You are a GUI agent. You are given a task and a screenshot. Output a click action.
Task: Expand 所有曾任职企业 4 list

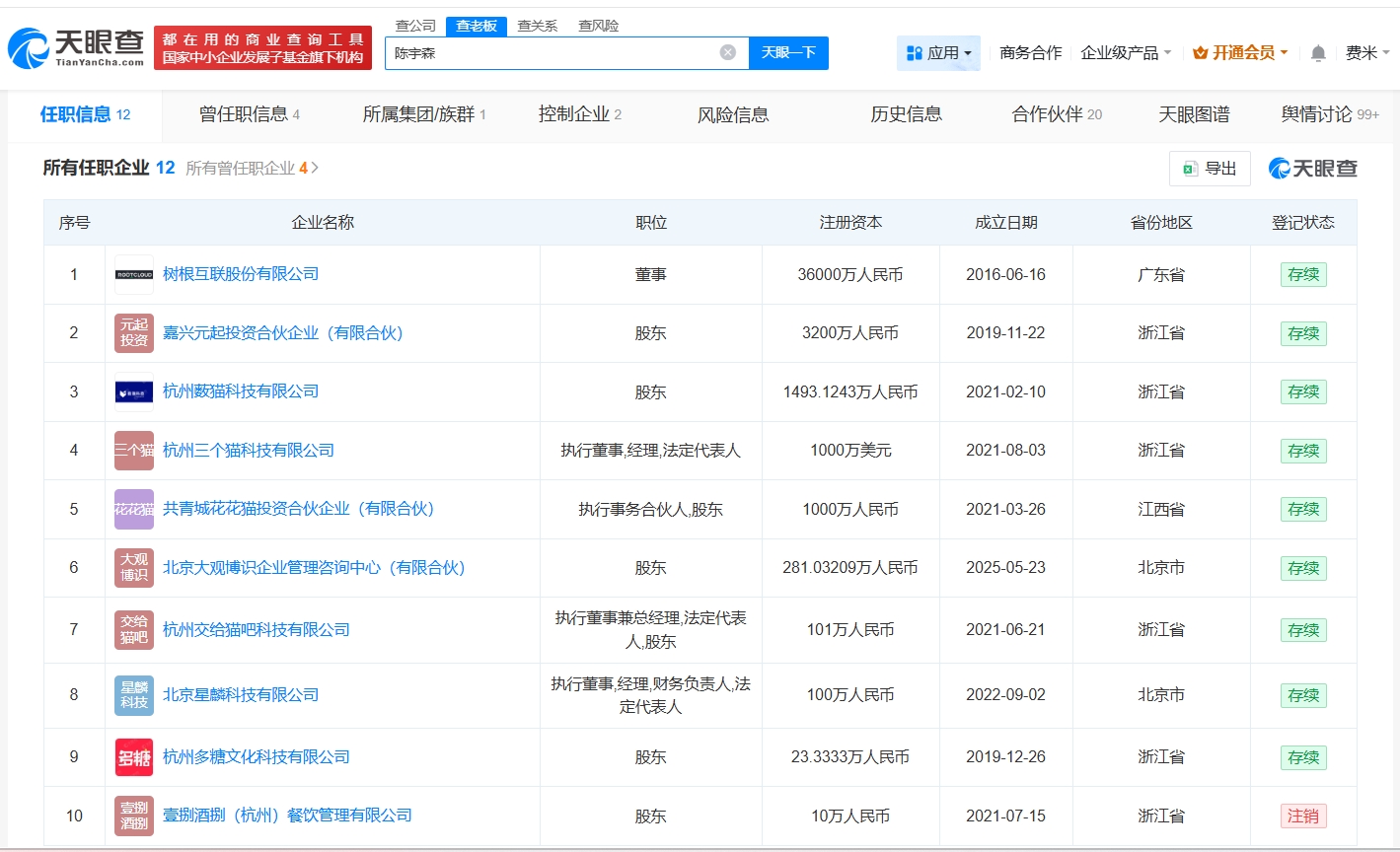[253, 169]
